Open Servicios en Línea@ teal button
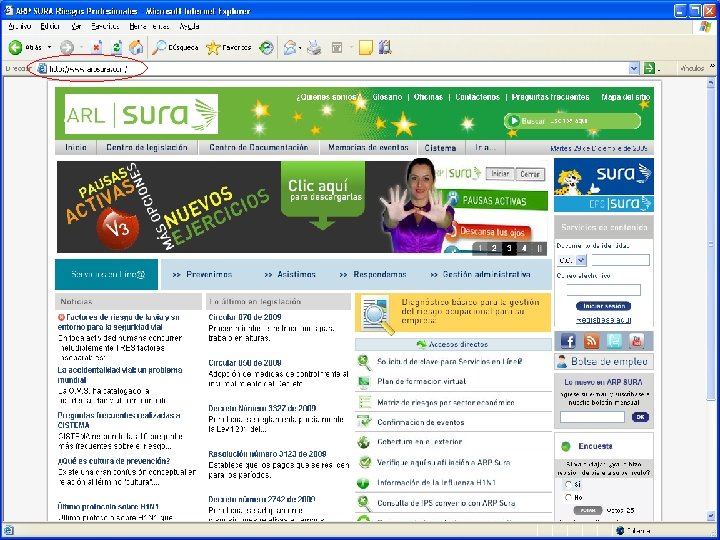Viewport: 720px width, 540px height. 107,275
